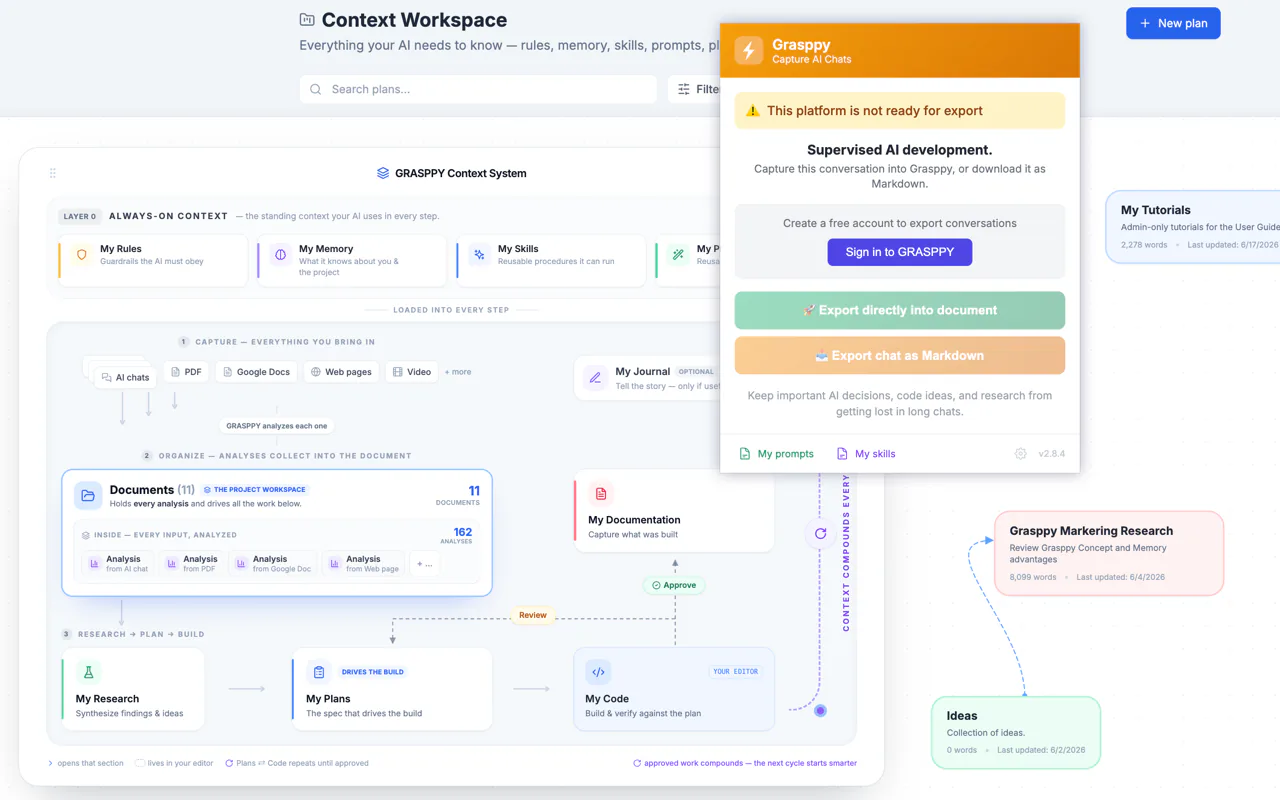Click 'This platform is not ready for export' text
The image size is (1280, 800).
(875, 111)
